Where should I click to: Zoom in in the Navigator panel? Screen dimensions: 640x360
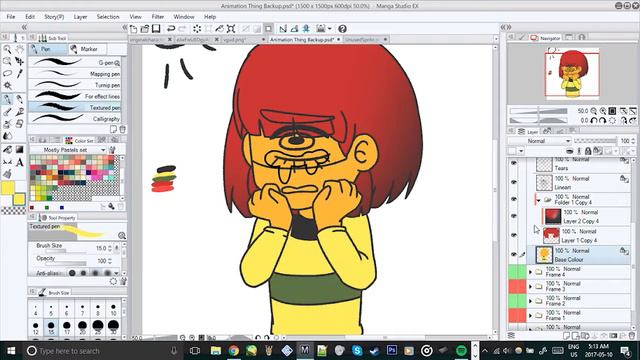pos(603,111)
